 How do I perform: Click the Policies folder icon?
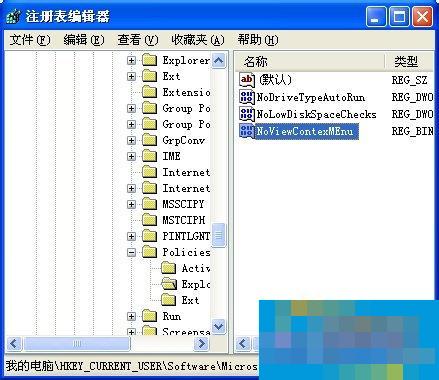(149, 252)
